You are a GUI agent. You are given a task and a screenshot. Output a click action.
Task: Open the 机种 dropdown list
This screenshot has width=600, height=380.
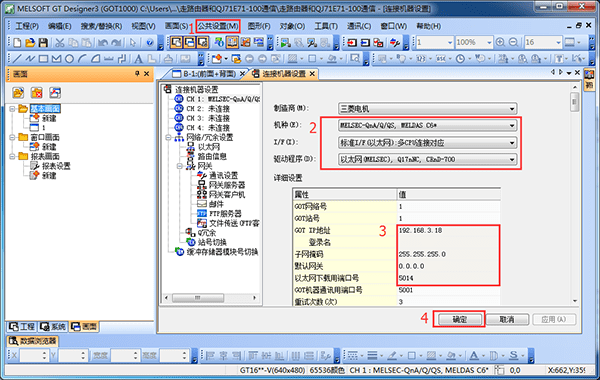[427, 125]
